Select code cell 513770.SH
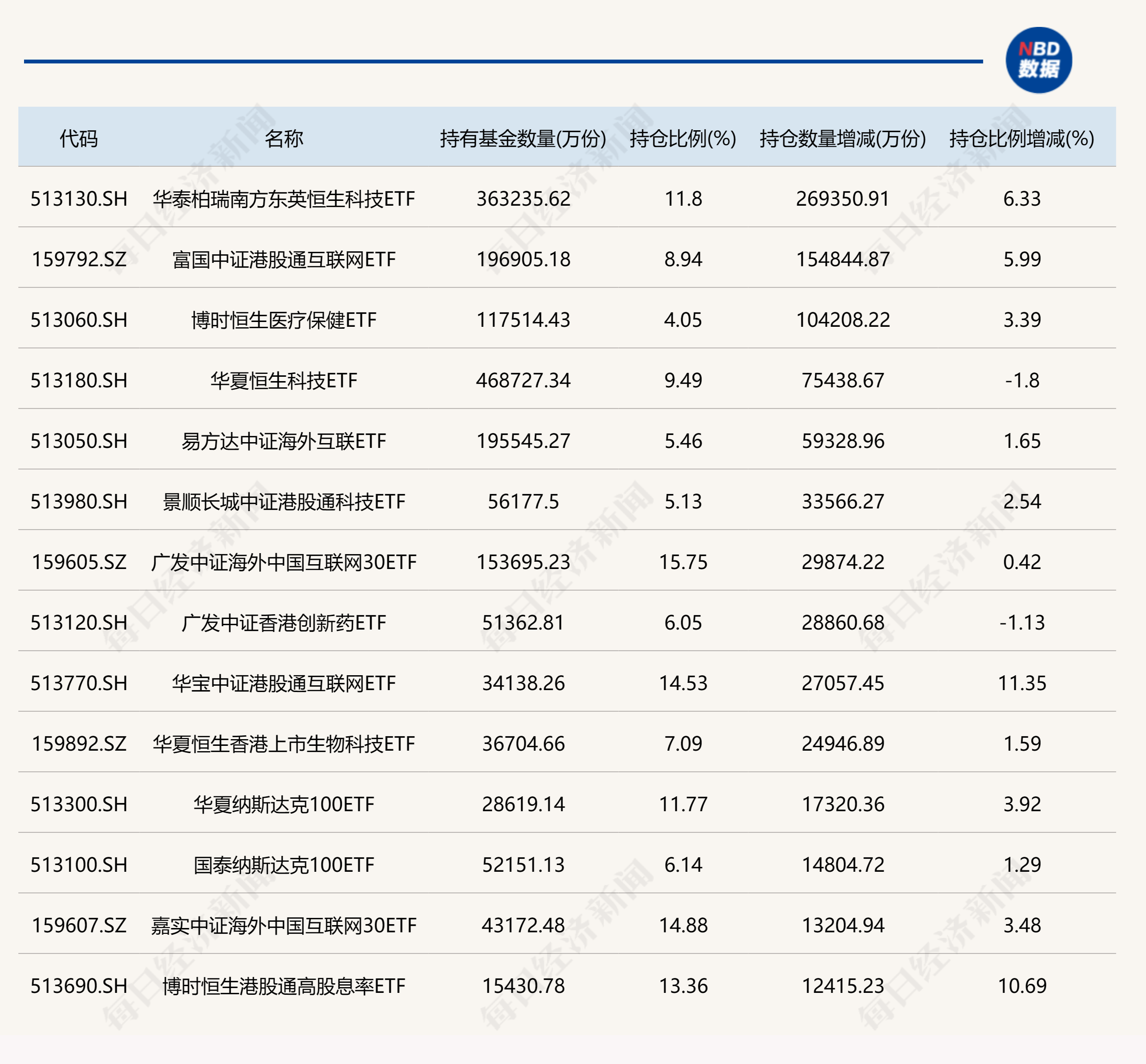 [79, 683]
